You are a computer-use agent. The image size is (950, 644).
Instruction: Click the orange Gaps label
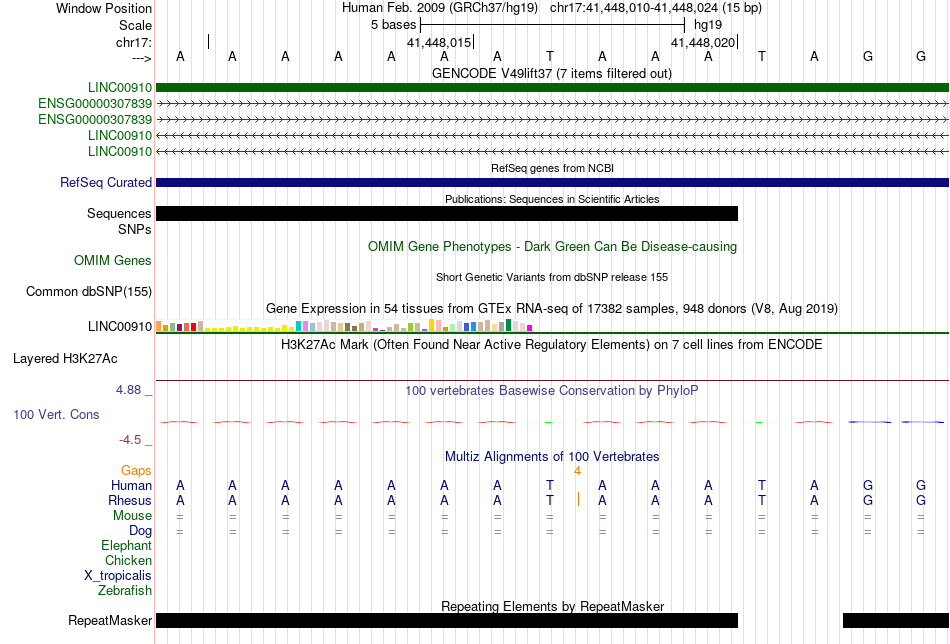[x=136, y=471]
